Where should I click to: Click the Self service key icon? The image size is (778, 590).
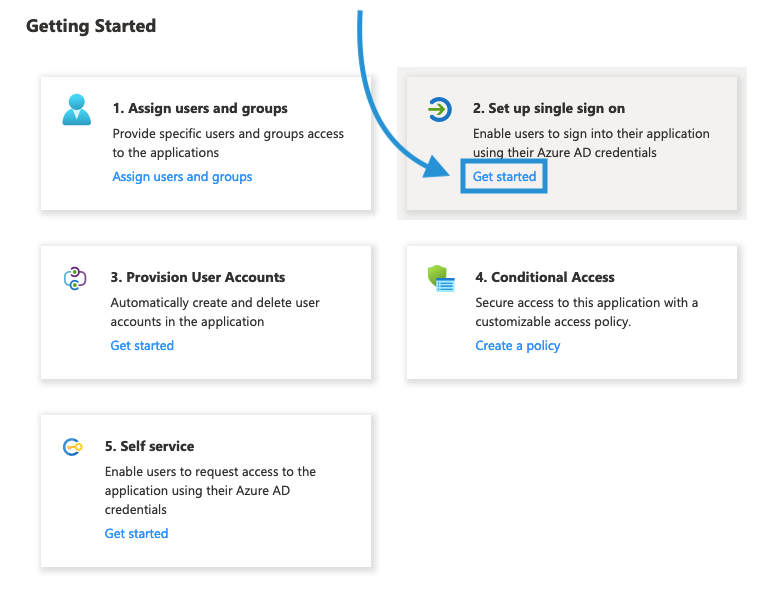(72, 447)
